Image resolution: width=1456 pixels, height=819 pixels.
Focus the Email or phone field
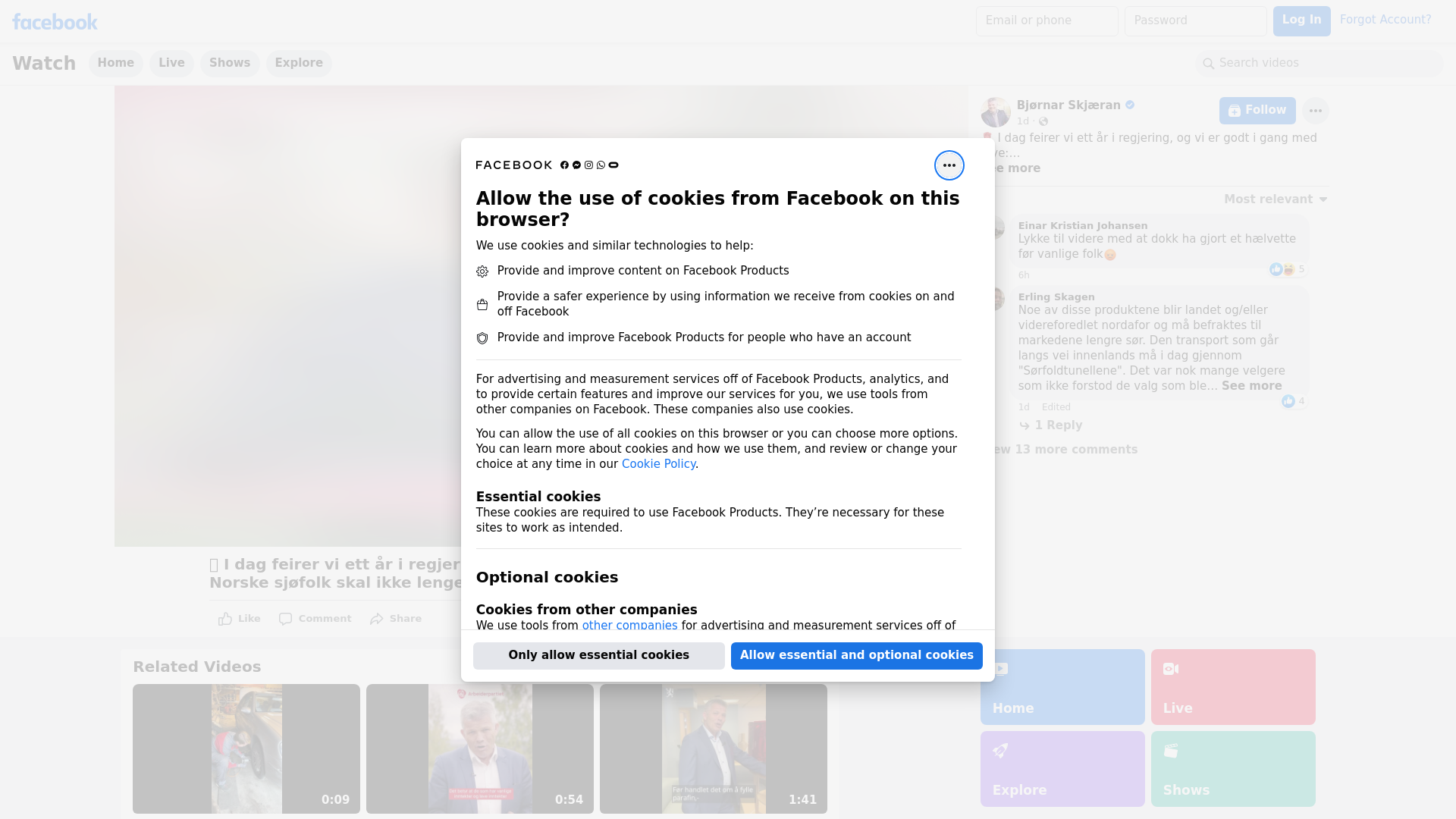pyautogui.click(x=1046, y=21)
